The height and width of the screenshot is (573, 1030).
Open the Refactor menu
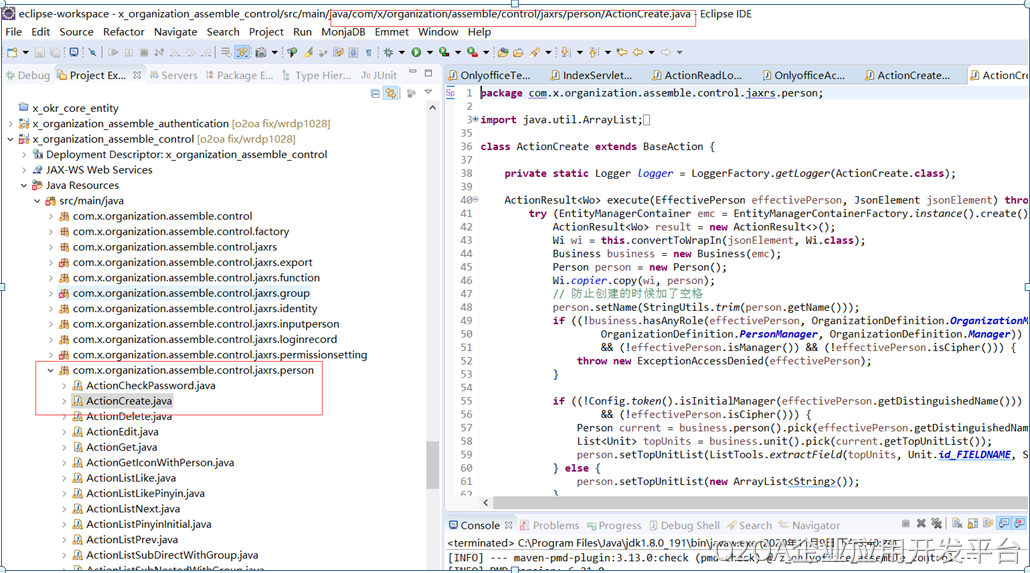coord(123,32)
